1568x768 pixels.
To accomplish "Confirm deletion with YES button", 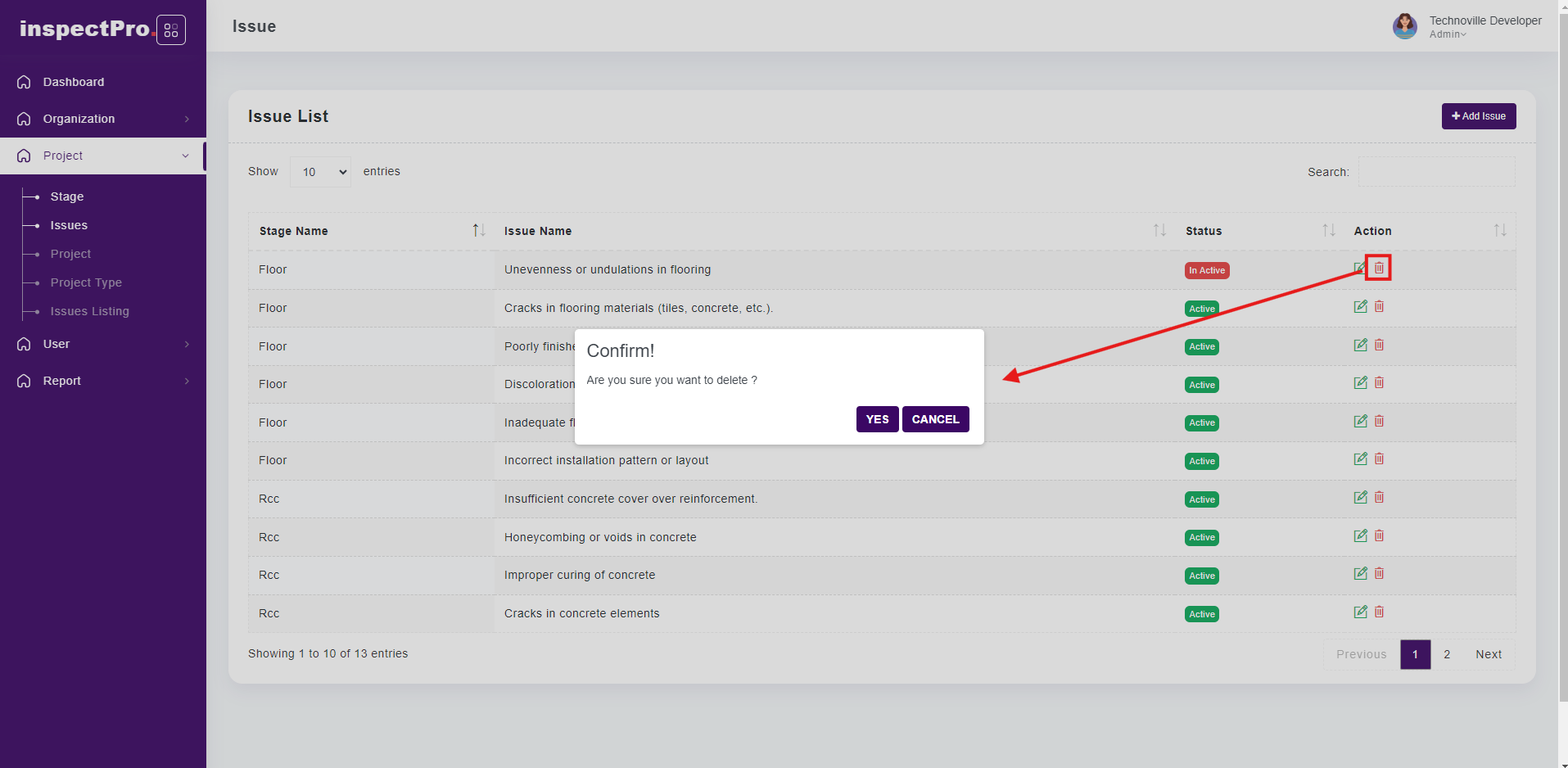I will coord(877,419).
